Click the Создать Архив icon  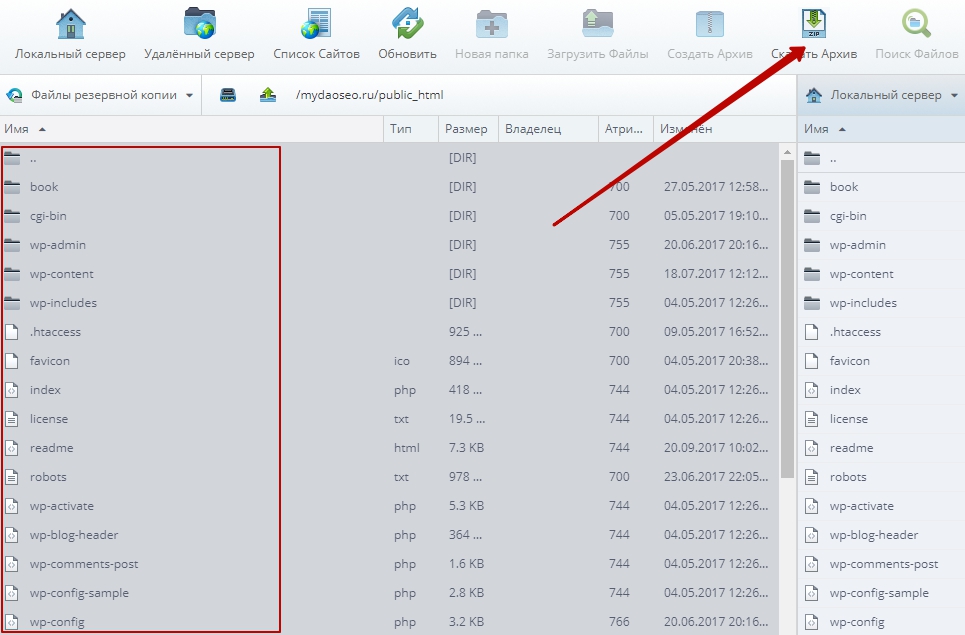710,24
